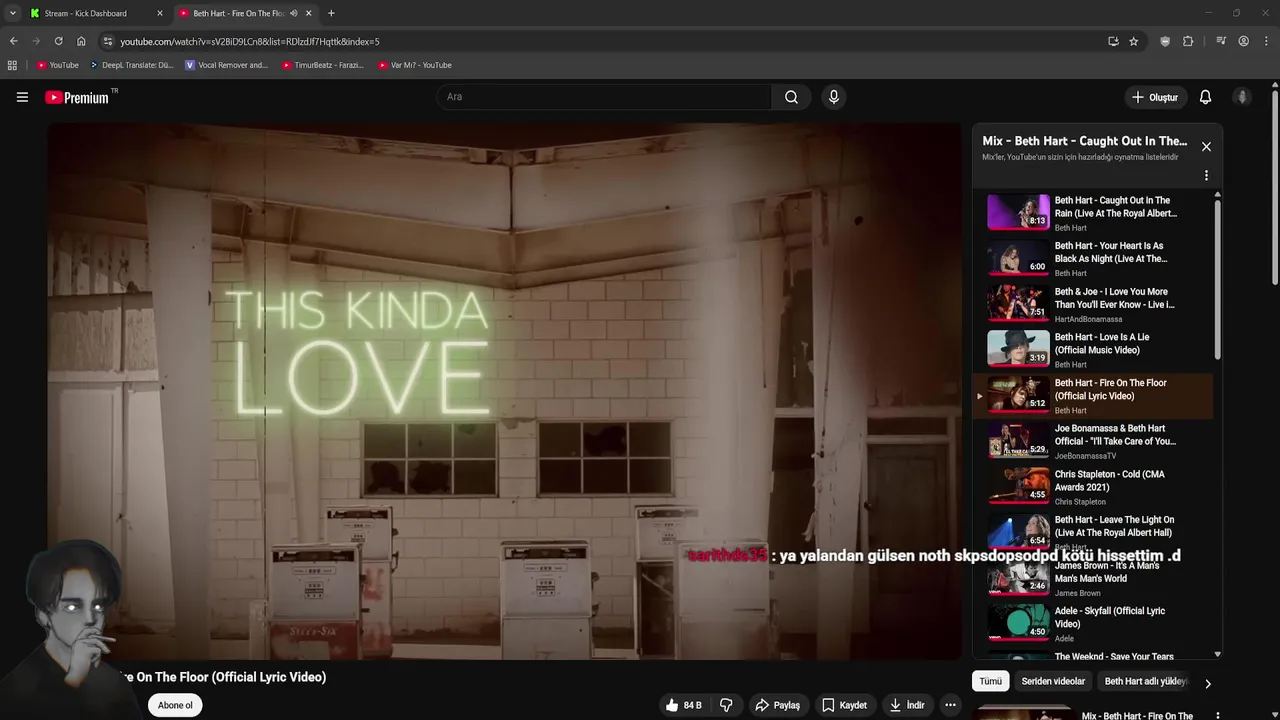
Task: Open media control icon in toolbar
Action: click(x=1221, y=41)
